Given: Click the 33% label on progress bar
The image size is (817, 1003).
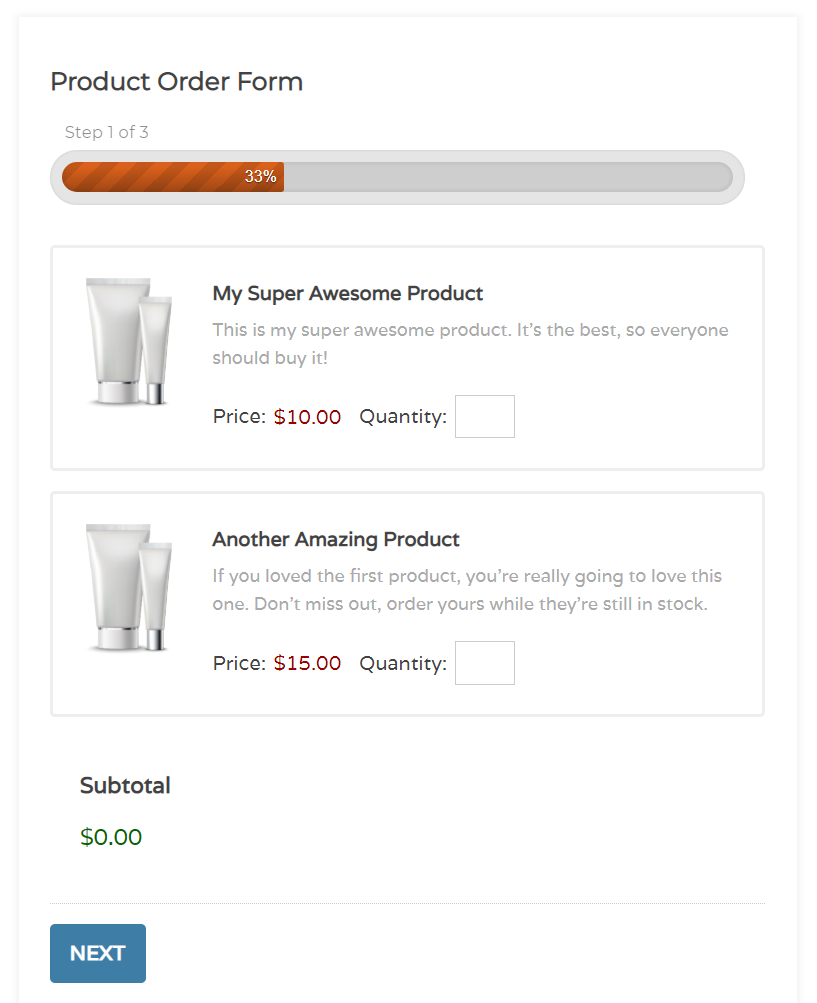Looking at the screenshot, I should click(x=260, y=177).
